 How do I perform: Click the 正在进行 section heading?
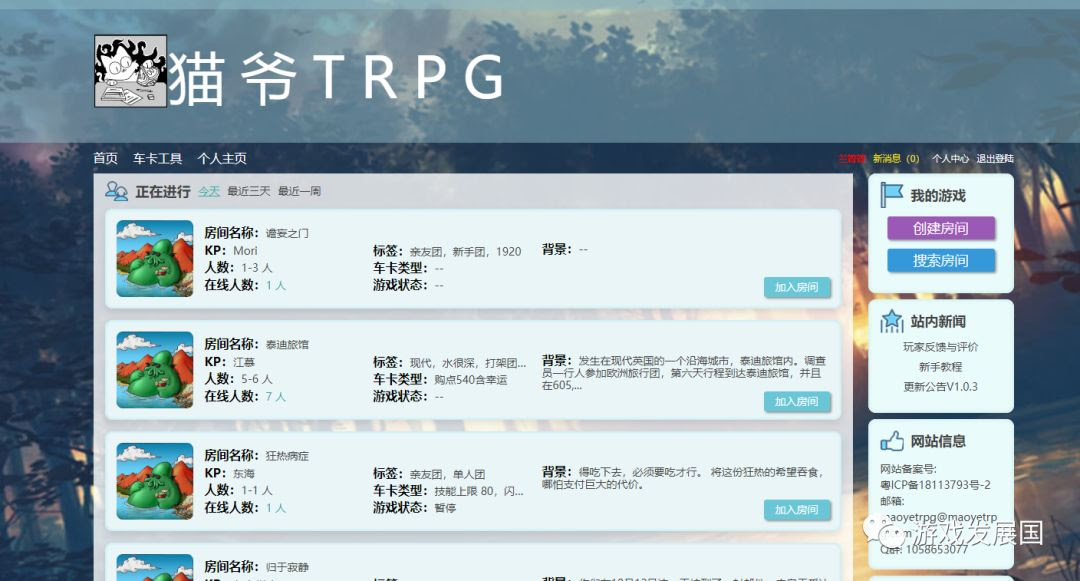pos(163,191)
